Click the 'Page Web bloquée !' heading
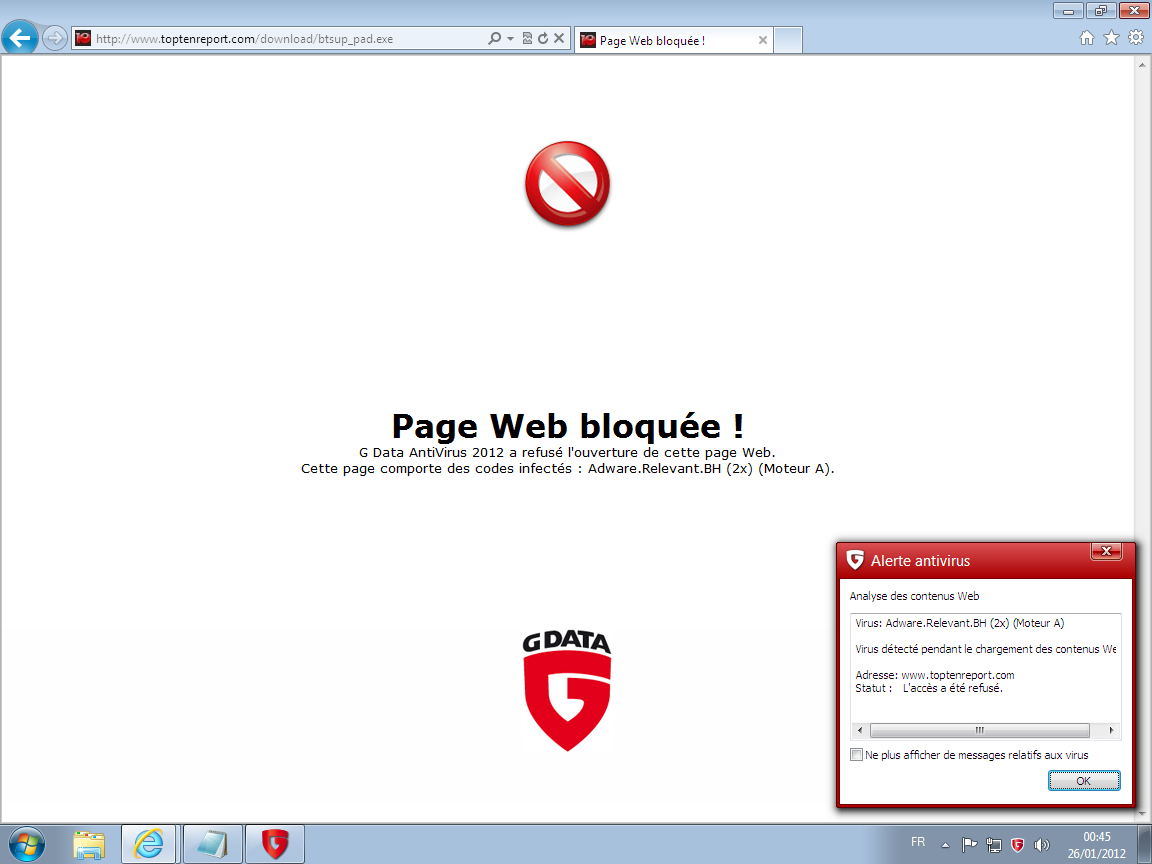 (x=567, y=426)
